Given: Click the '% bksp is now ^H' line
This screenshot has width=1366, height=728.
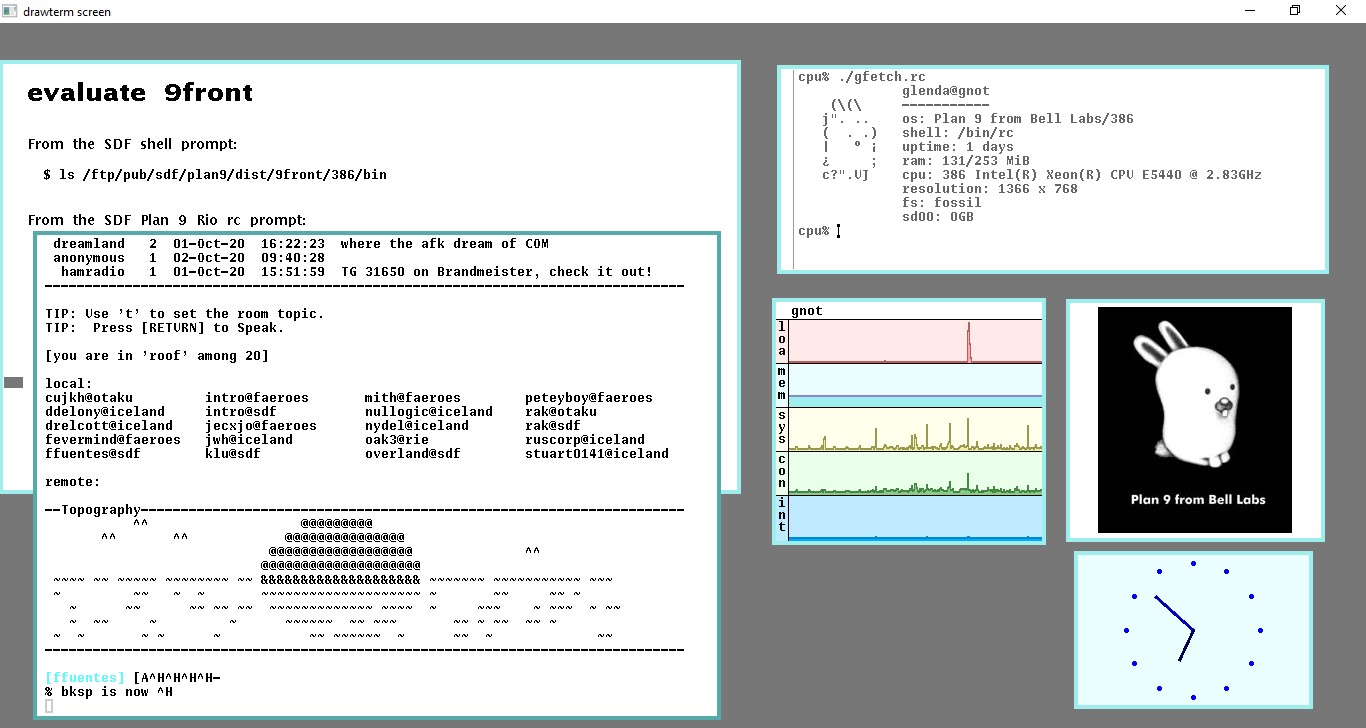Looking at the screenshot, I should (x=109, y=692).
